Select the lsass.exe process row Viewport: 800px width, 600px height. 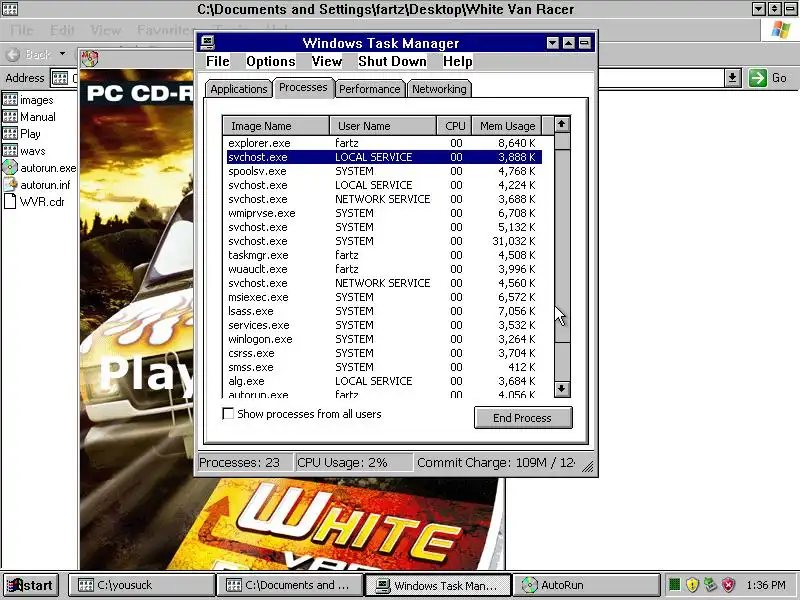[384, 311]
